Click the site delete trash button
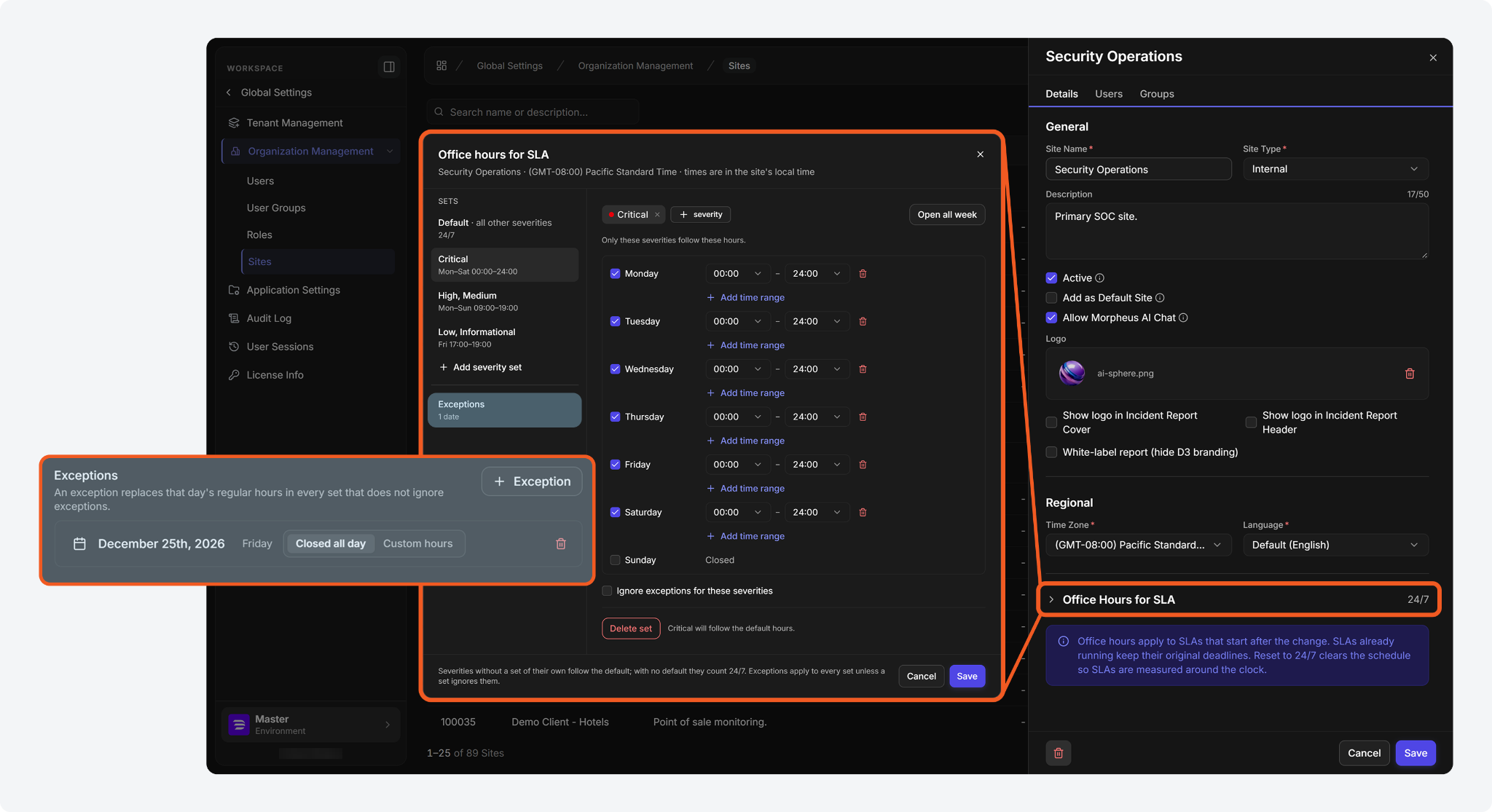Screen dimensions: 1492x812 (1059, 753)
